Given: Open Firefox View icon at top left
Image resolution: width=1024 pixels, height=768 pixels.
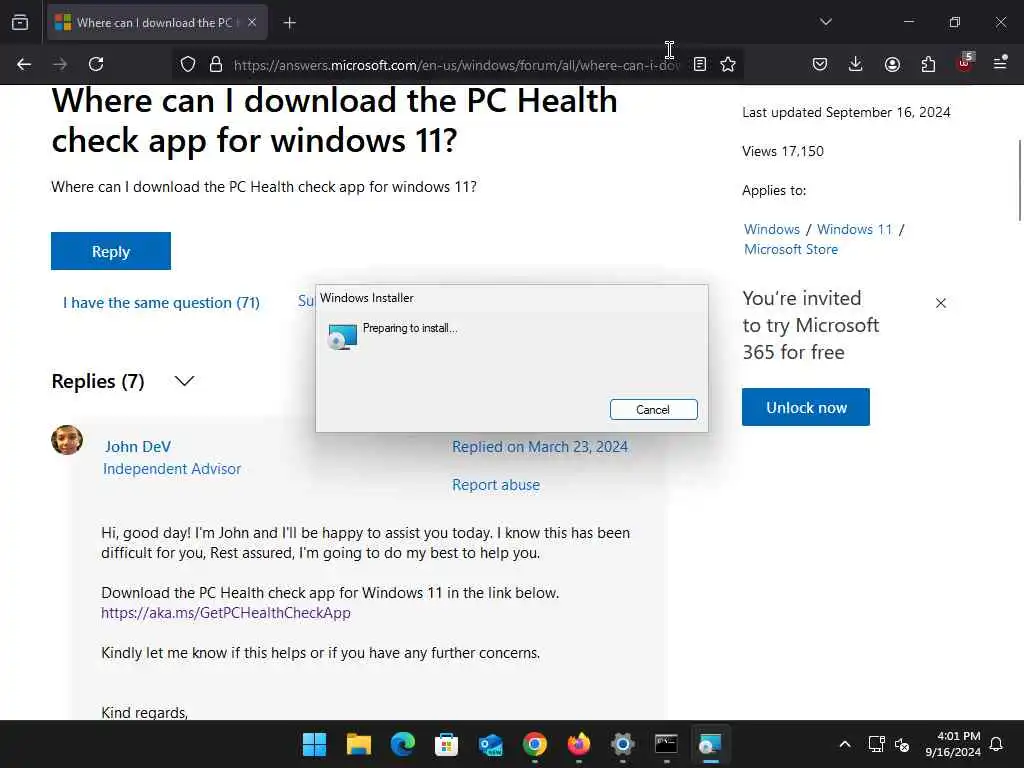Looking at the screenshot, I should coord(20,22).
